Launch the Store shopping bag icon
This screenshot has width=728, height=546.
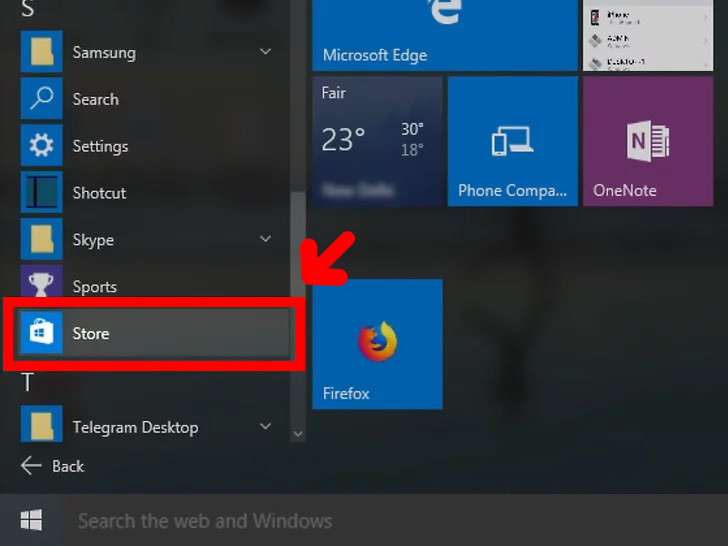[41, 333]
